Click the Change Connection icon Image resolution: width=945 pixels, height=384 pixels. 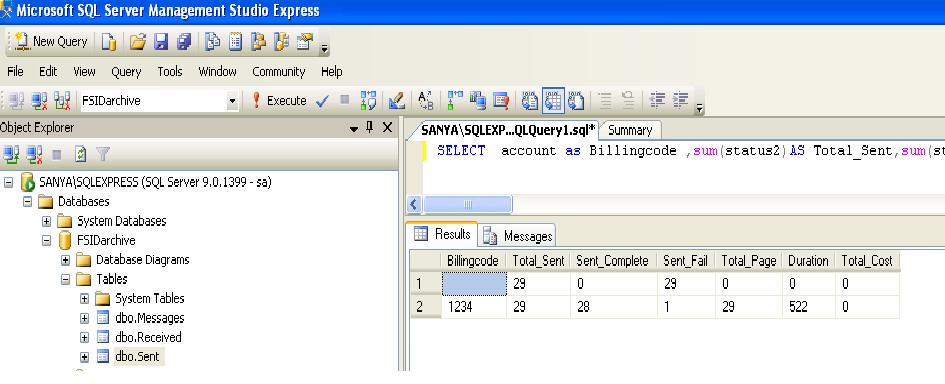62,101
